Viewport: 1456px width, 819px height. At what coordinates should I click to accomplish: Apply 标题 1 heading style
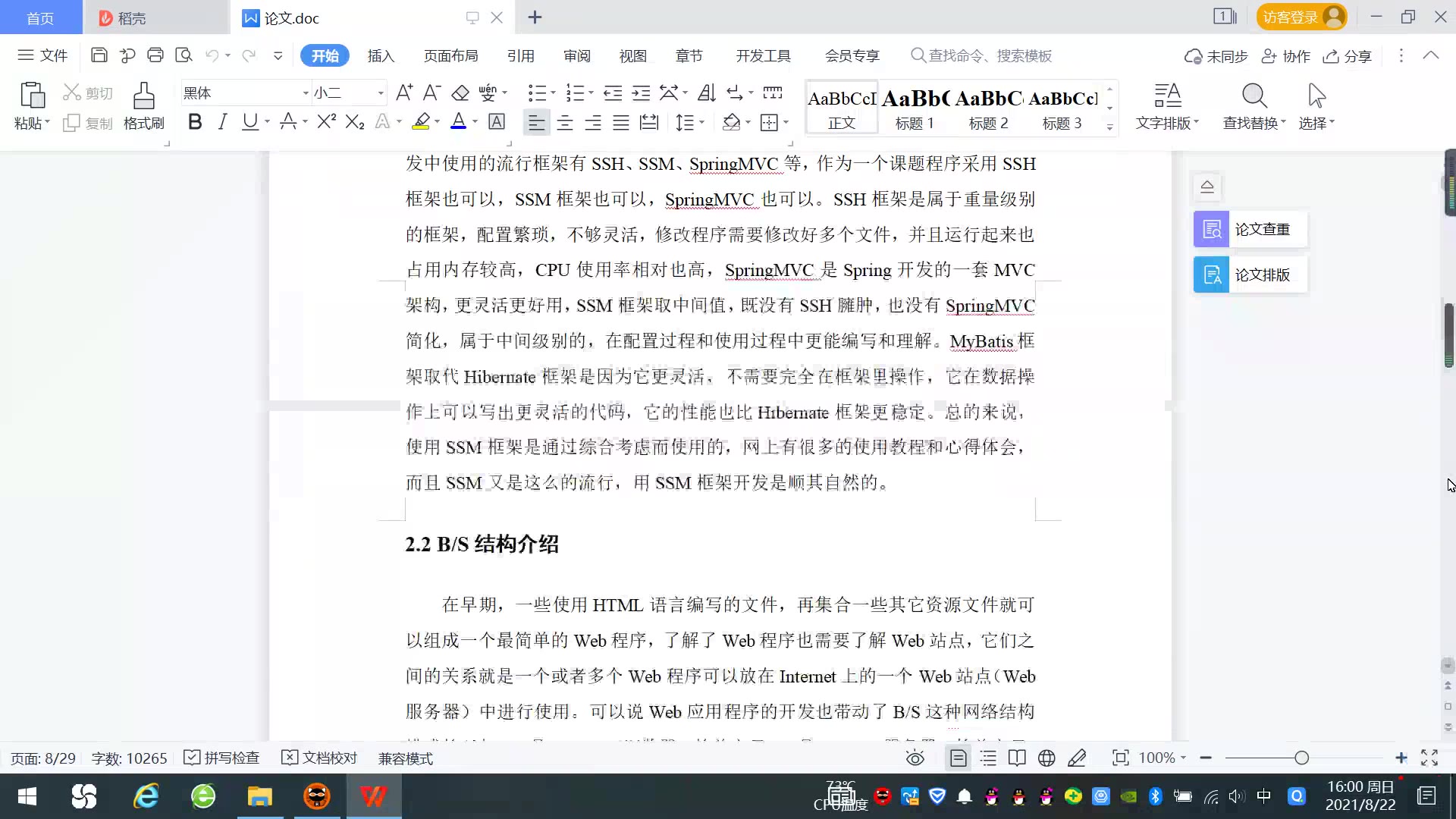915,108
